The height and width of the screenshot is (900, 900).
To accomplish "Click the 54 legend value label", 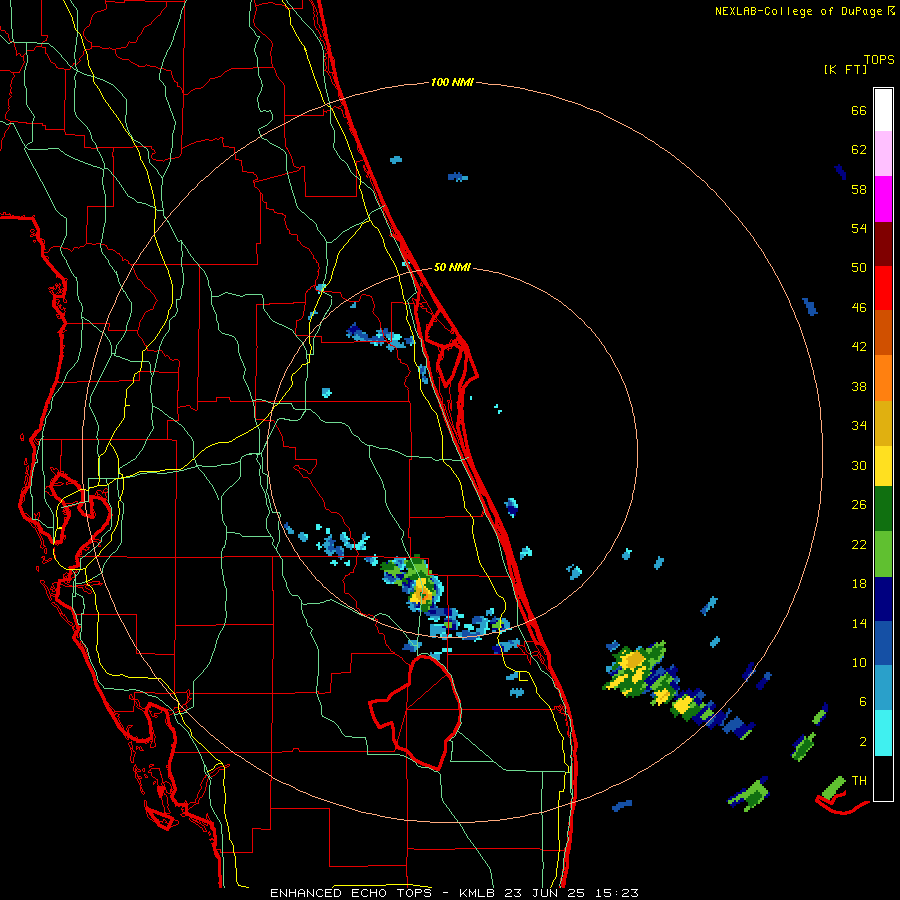I will click(x=859, y=228).
